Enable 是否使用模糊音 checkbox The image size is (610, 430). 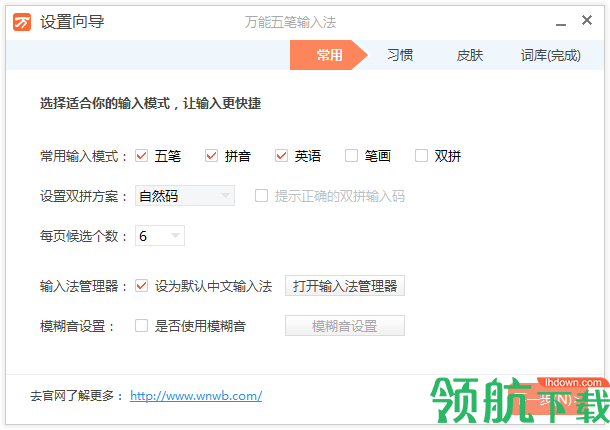point(142,326)
